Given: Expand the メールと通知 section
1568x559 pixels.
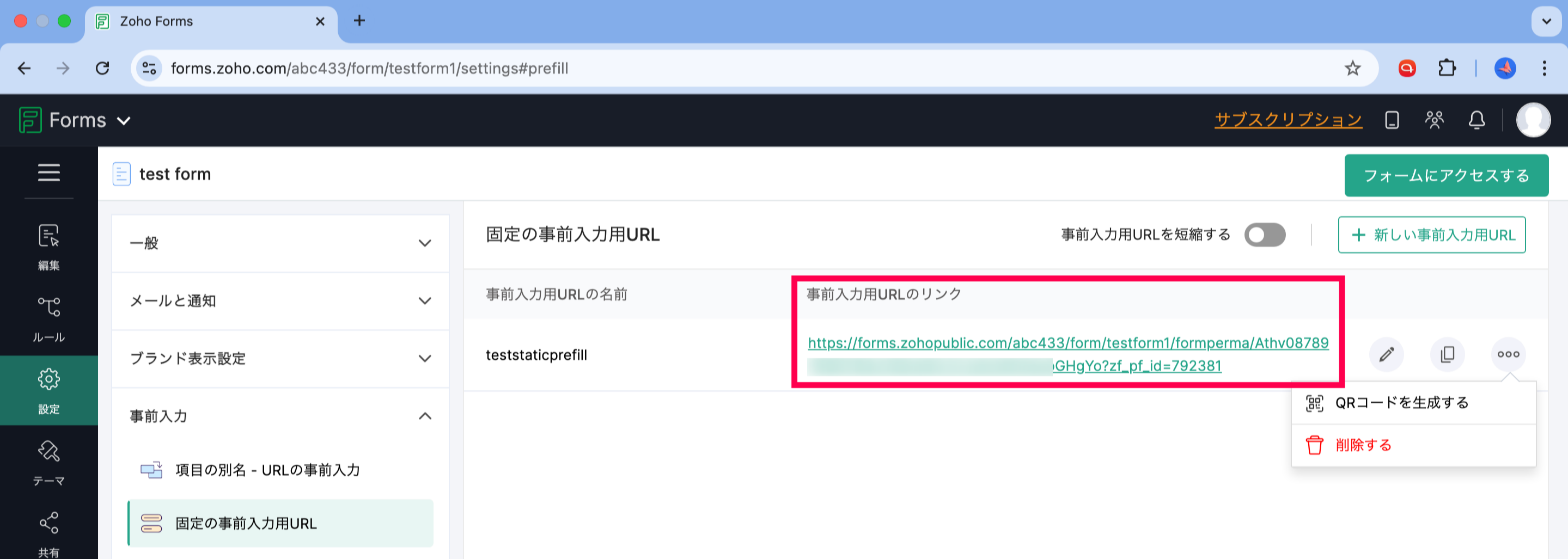Looking at the screenshot, I should pos(280,301).
